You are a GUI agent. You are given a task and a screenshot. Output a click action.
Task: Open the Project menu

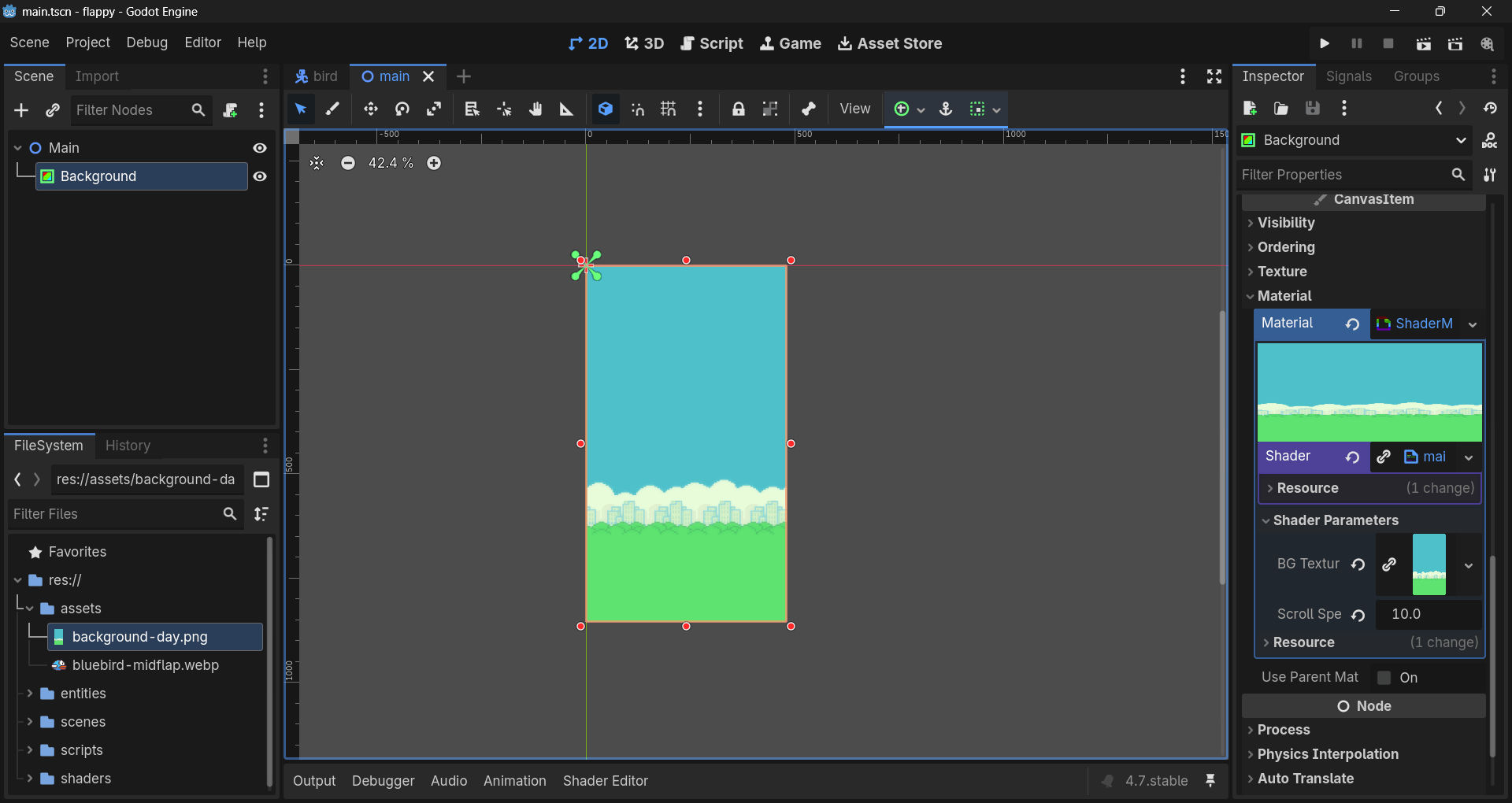click(87, 43)
